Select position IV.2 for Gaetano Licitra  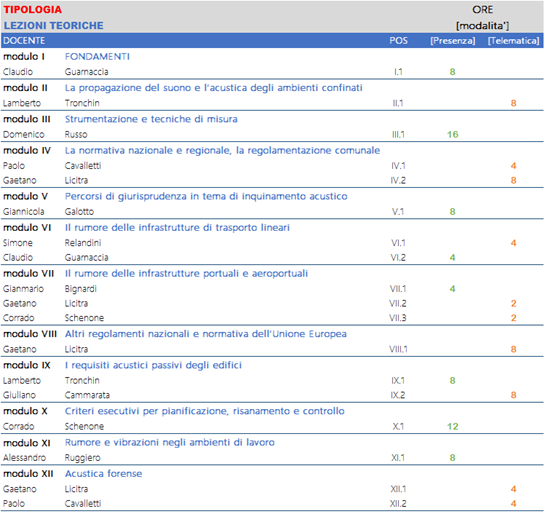tap(398, 180)
